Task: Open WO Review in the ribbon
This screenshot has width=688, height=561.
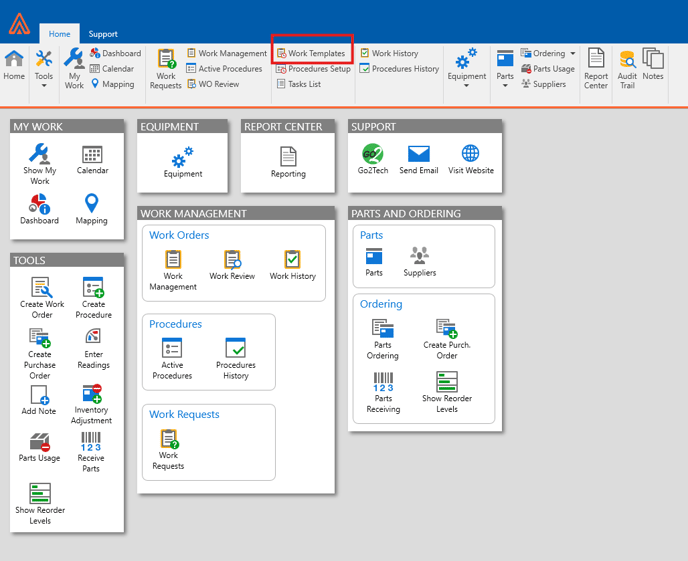Action: pos(213,84)
